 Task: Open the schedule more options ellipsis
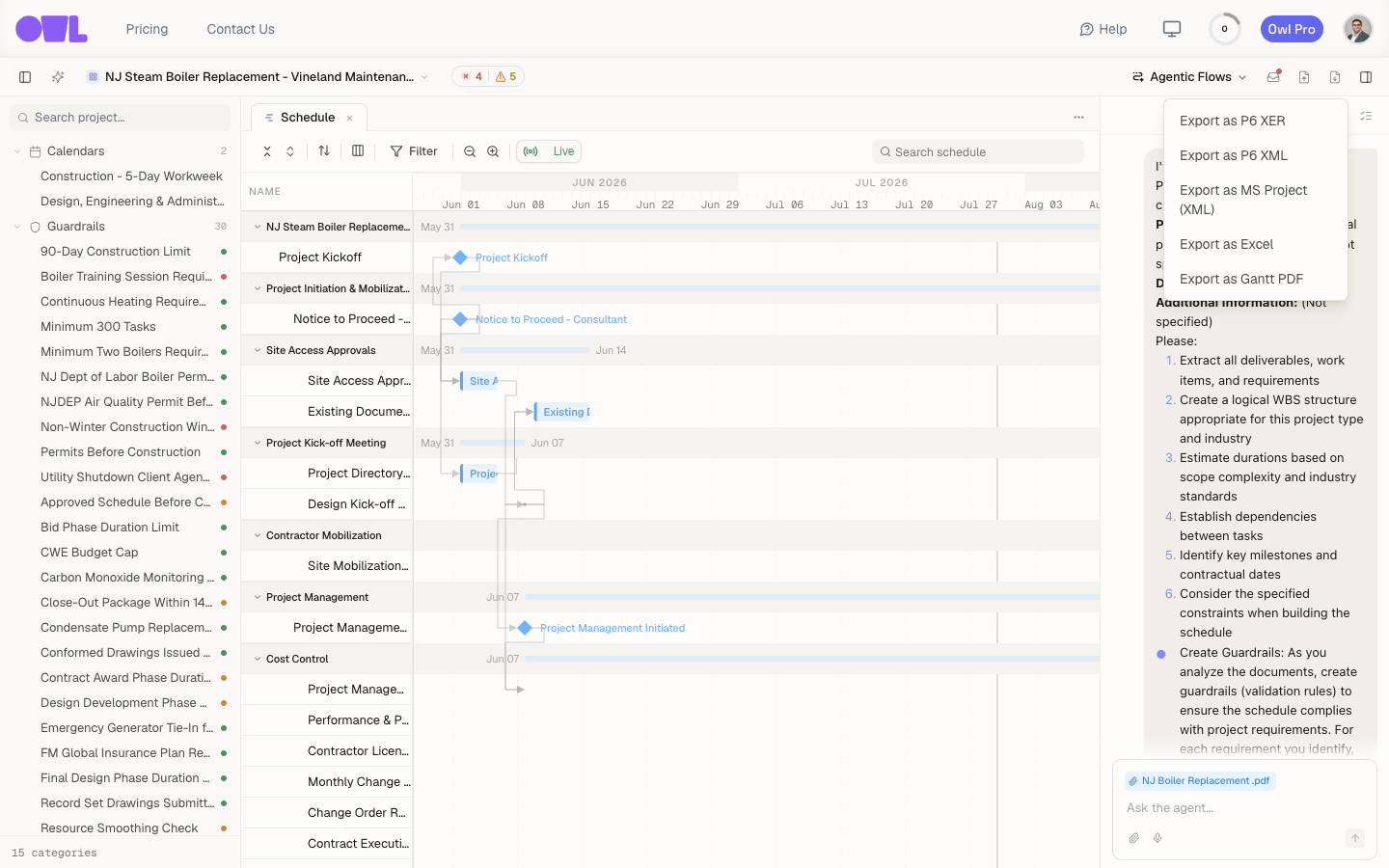(1078, 118)
